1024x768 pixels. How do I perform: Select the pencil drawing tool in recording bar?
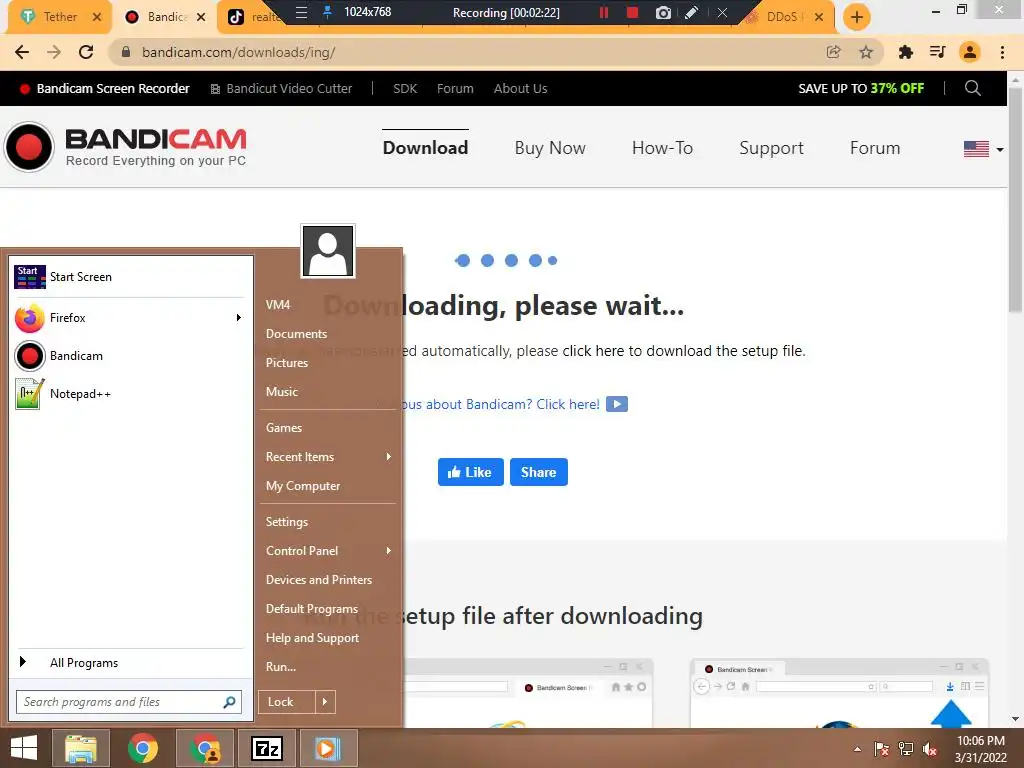692,12
